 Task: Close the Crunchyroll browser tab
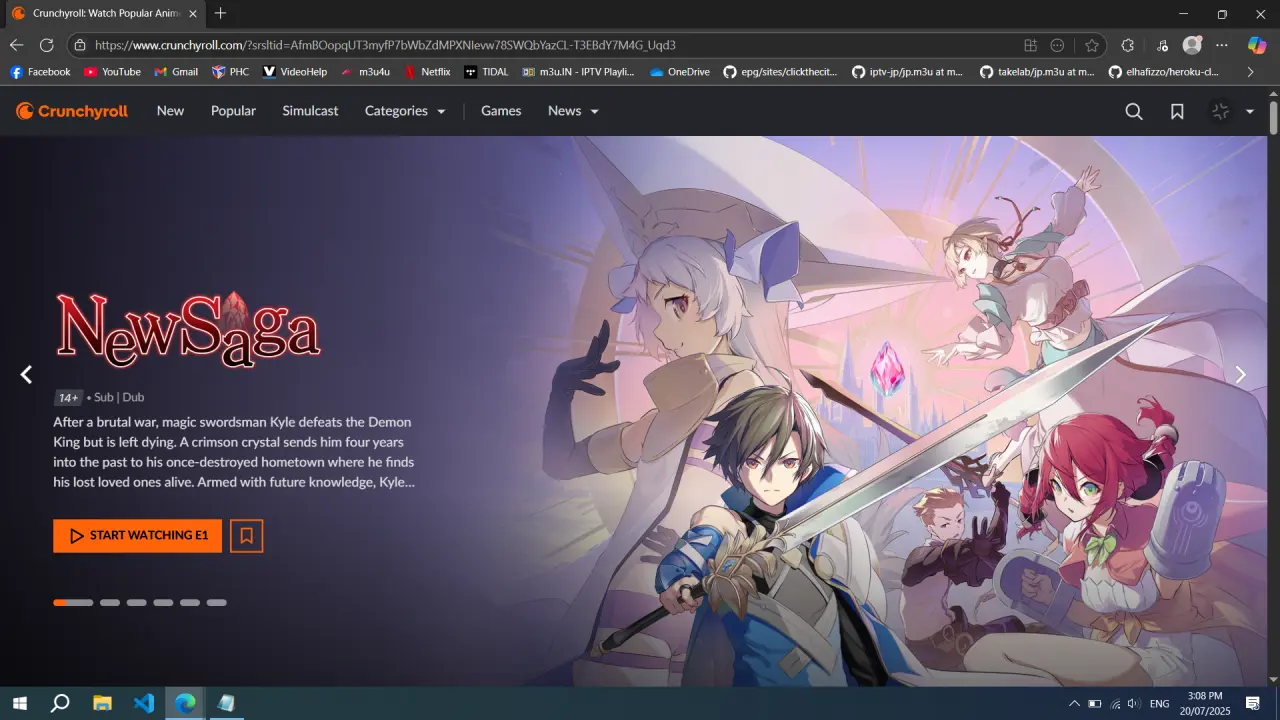[193, 14]
